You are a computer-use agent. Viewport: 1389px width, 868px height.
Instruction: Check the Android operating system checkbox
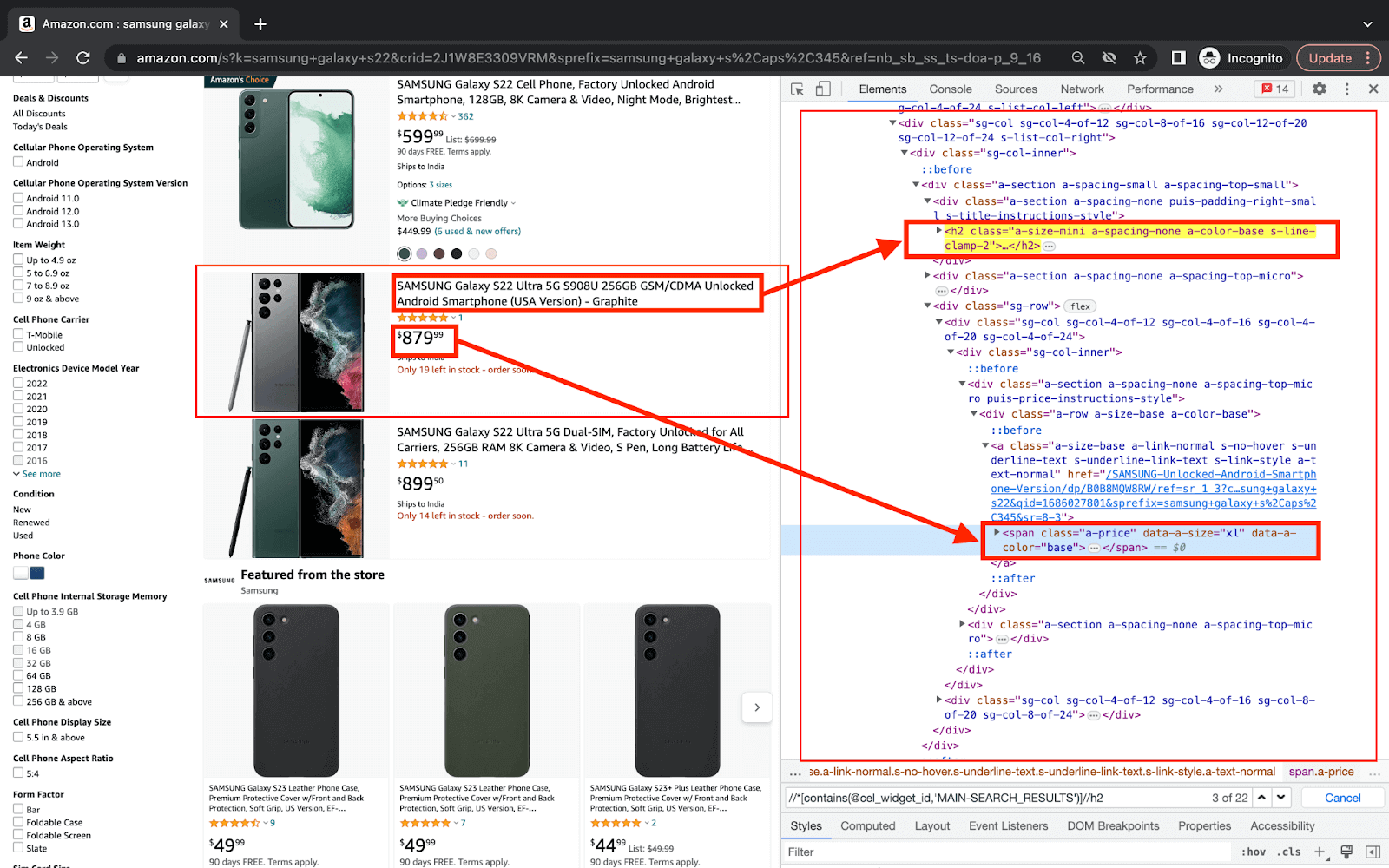[18, 162]
